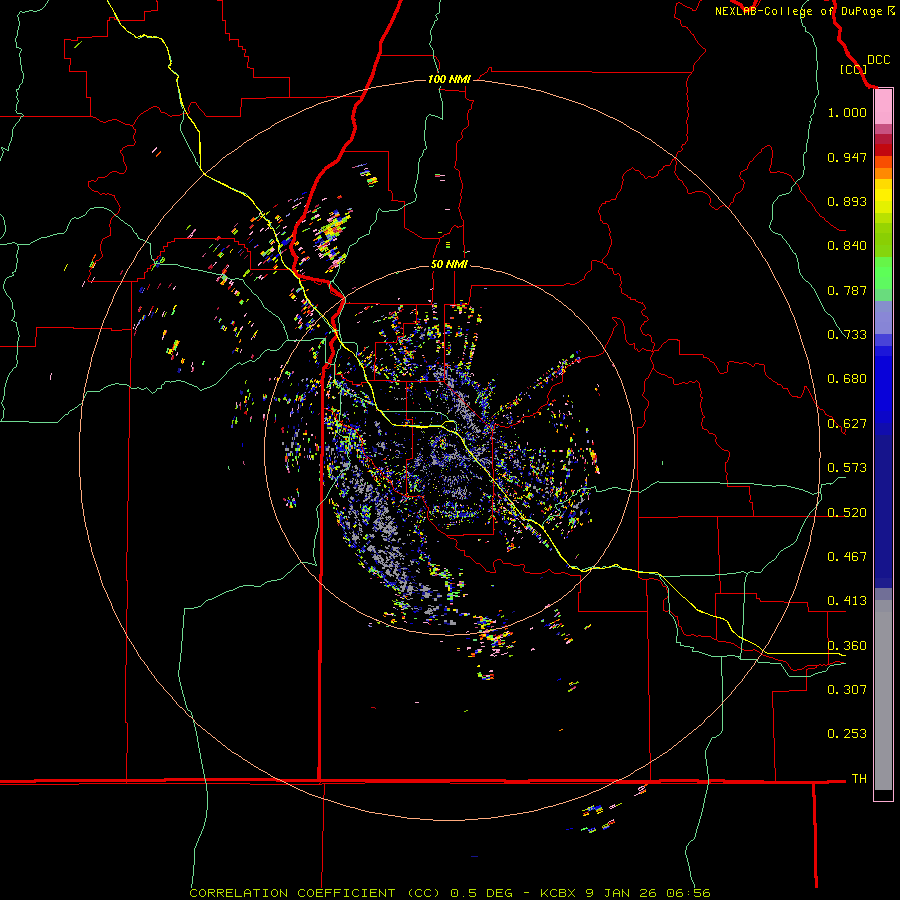Pick the light pink color bar segment
This screenshot has height=900, width=900.
click(x=883, y=107)
